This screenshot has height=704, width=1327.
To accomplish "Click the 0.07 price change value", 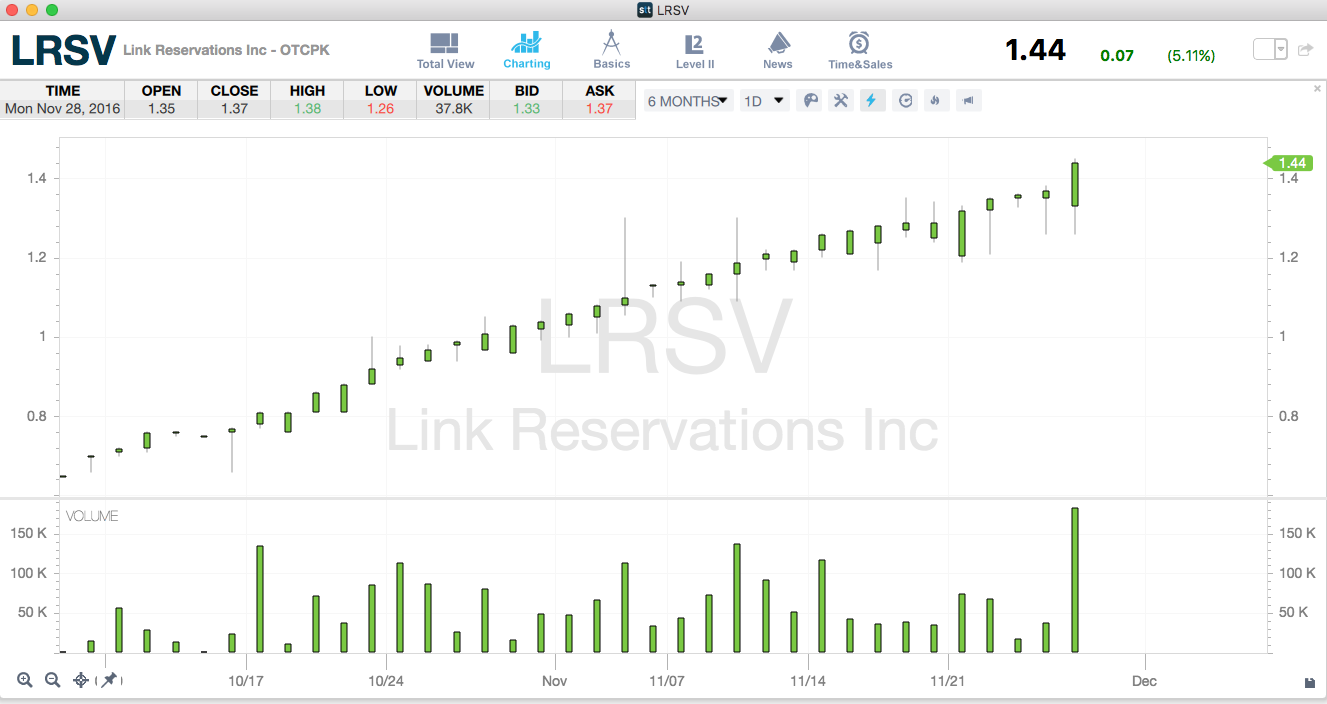I will 1117,56.
